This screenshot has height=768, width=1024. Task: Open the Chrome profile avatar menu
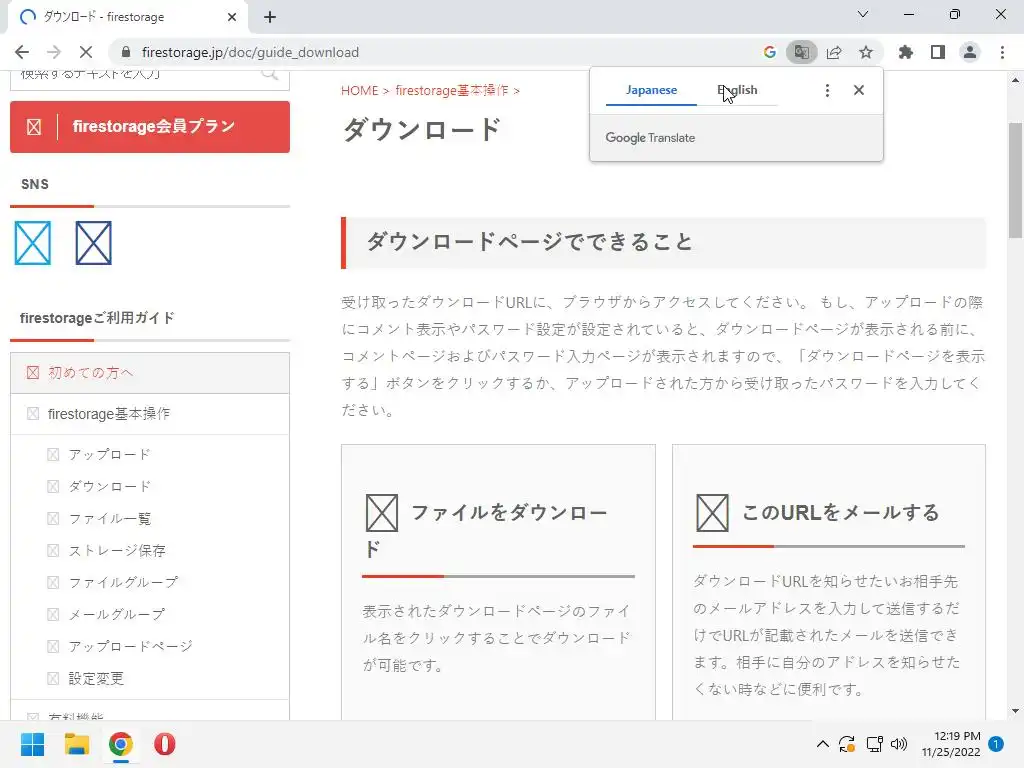(x=970, y=52)
